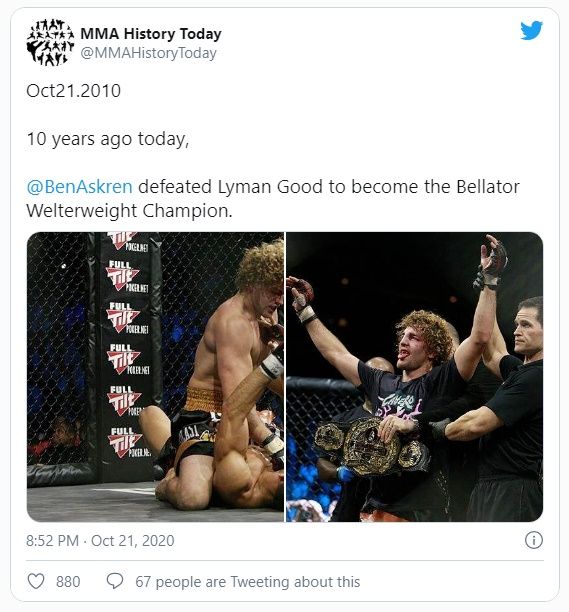Click the raised gloved hand in right photo
This screenshot has height=612, width=569.
[491, 262]
